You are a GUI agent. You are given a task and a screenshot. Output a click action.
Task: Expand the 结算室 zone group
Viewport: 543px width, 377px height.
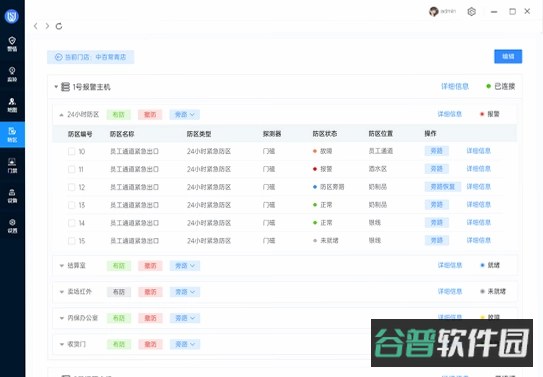[x=62, y=266]
